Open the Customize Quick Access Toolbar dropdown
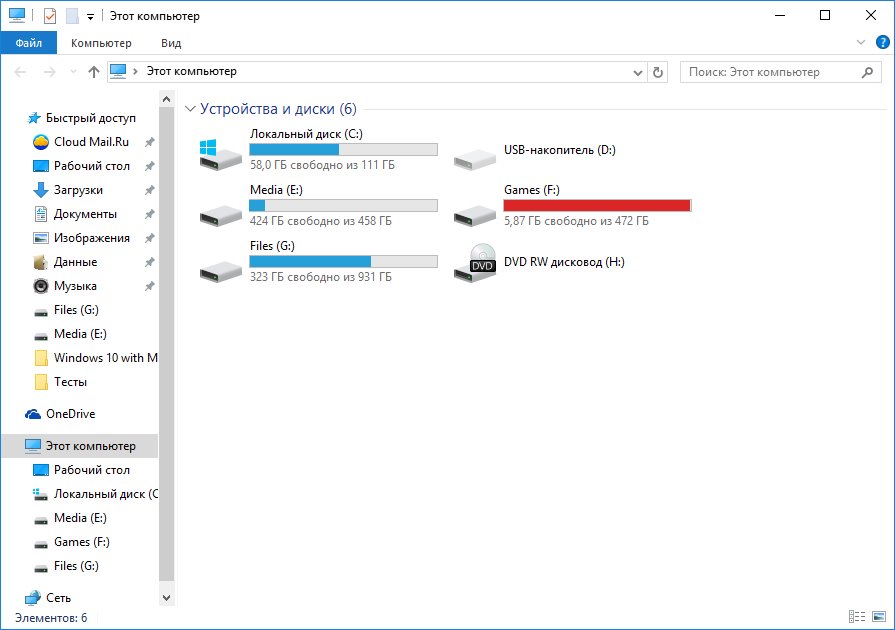895x630 pixels. [x=90, y=17]
